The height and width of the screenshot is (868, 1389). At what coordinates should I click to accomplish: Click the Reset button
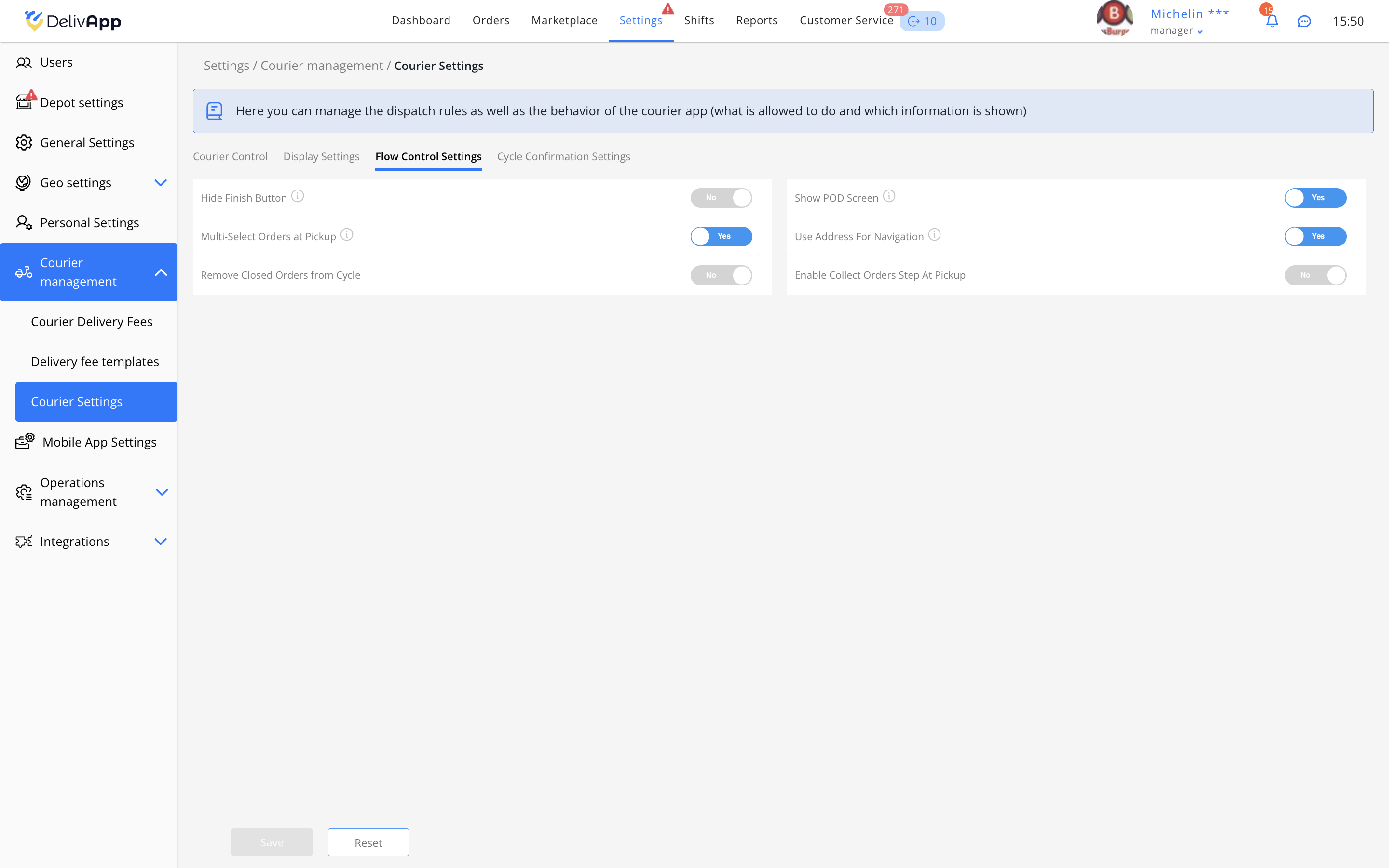click(368, 842)
